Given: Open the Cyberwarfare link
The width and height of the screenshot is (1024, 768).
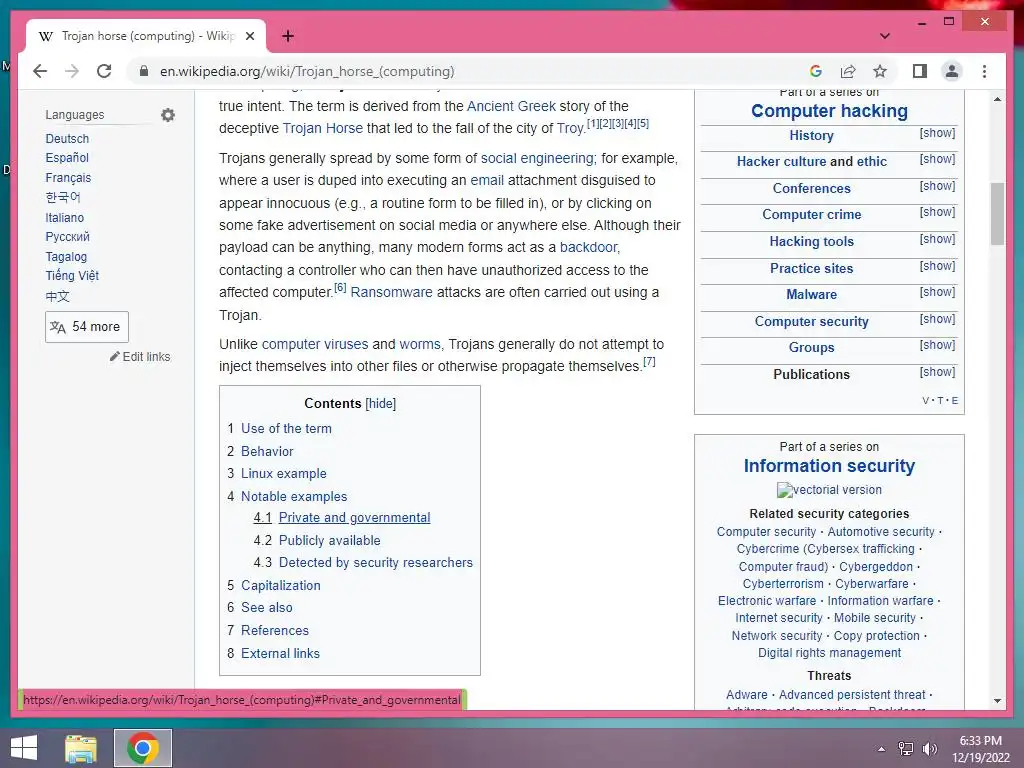Looking at the screenshot, I should click(x=872, y=584).
